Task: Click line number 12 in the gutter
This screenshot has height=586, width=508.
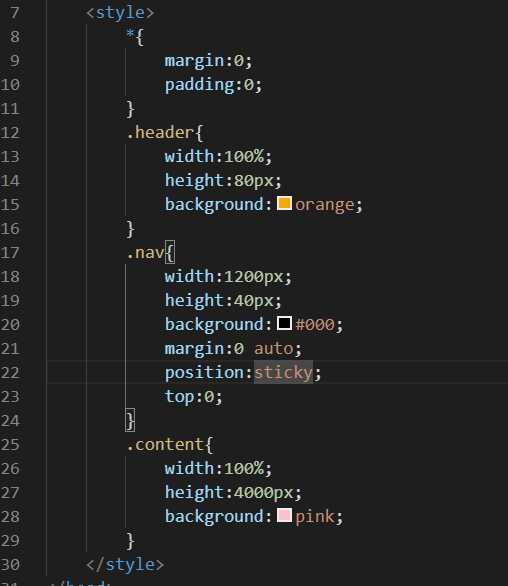Action: 10,133
